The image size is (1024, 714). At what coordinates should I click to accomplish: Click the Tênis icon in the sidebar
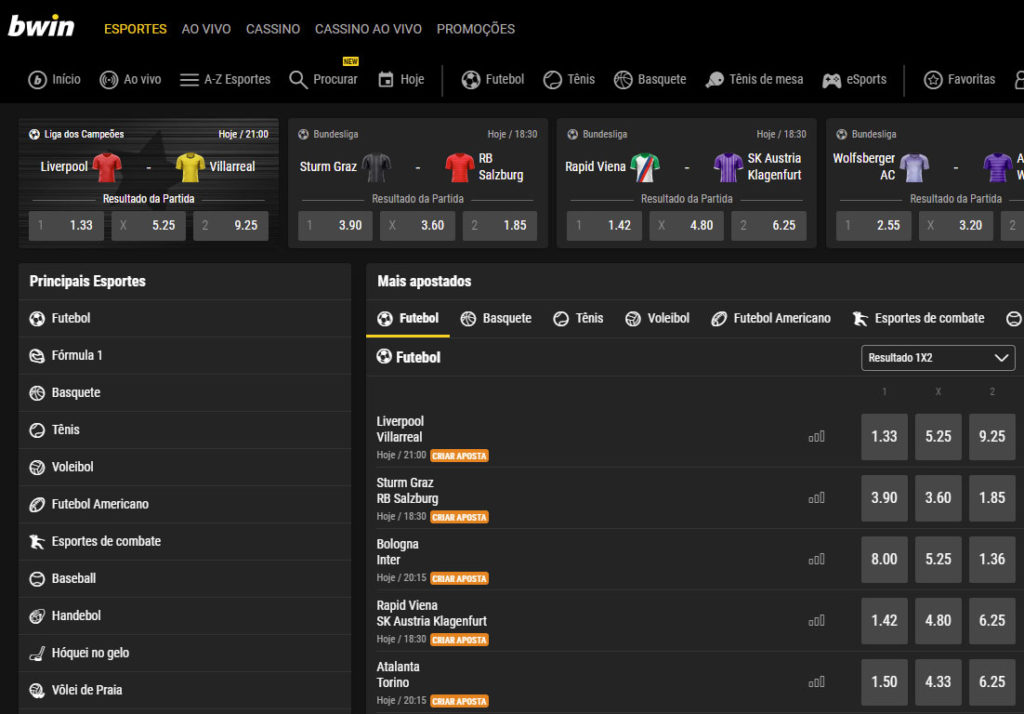pos(37,430)
